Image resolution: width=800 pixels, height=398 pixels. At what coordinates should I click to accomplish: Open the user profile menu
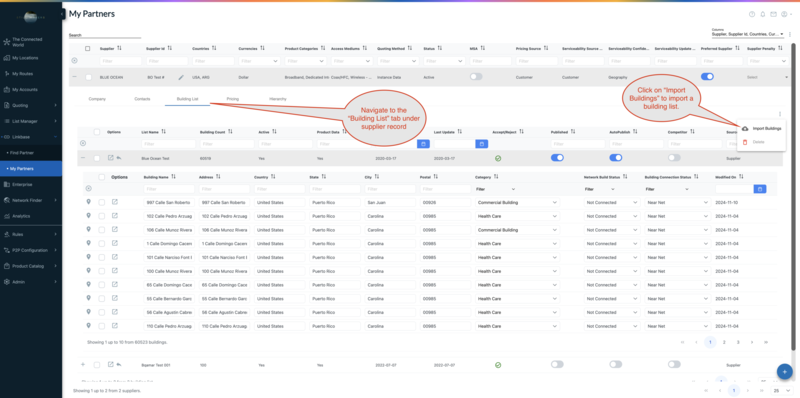coord(785,14)
